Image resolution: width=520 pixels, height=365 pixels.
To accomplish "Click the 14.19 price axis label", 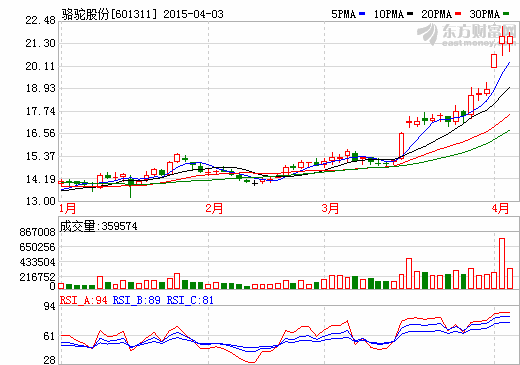I will 40,179.
